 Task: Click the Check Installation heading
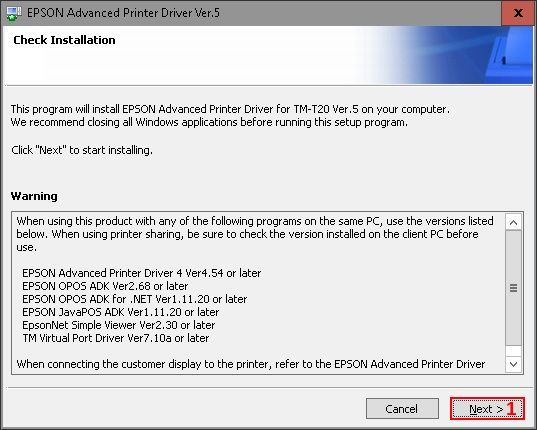(x=64, y=40)
